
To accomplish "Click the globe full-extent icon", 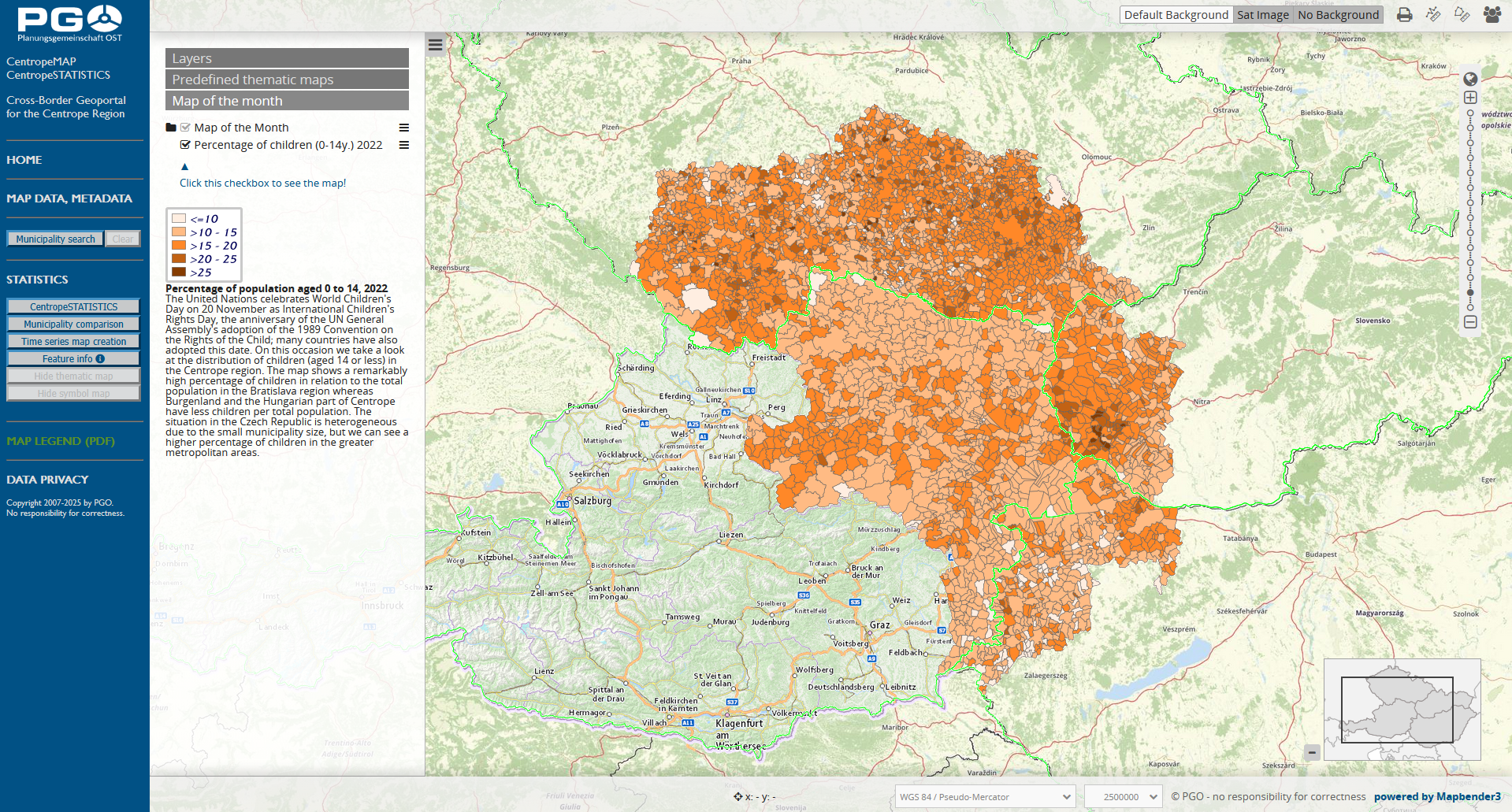I will point(1470,79).
